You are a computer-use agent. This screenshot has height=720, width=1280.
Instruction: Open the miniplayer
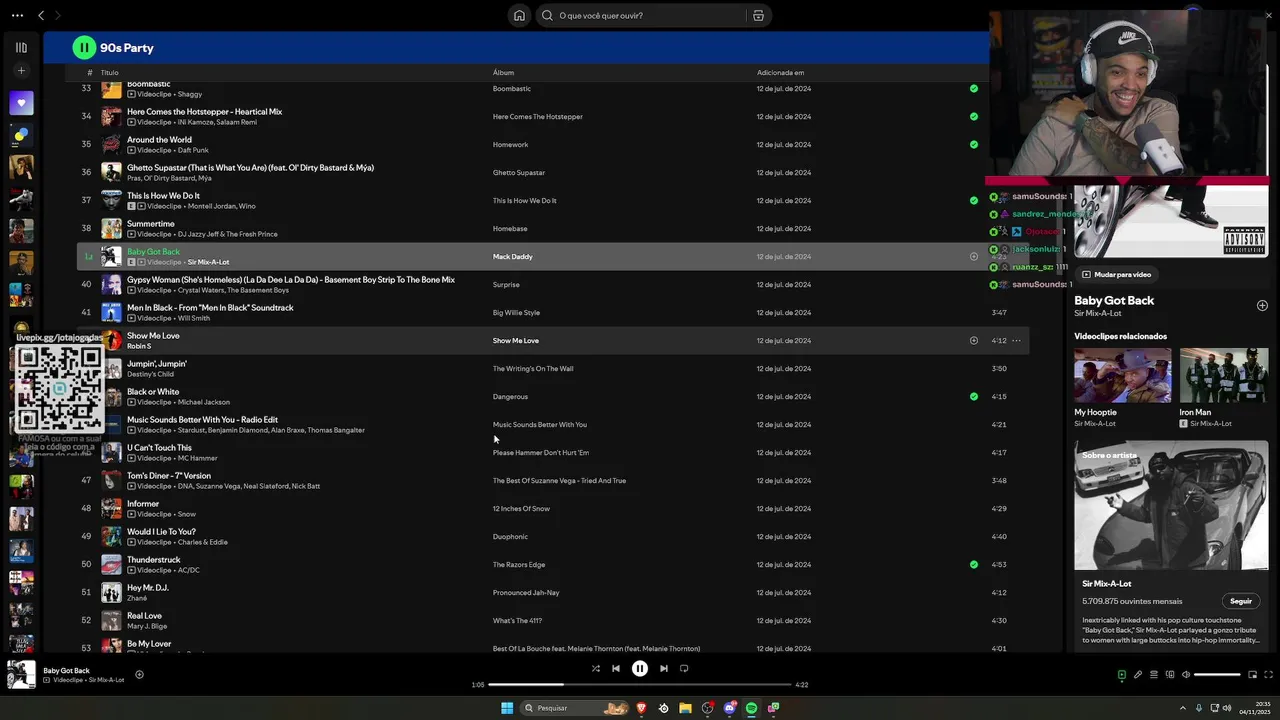[1253, 674]
